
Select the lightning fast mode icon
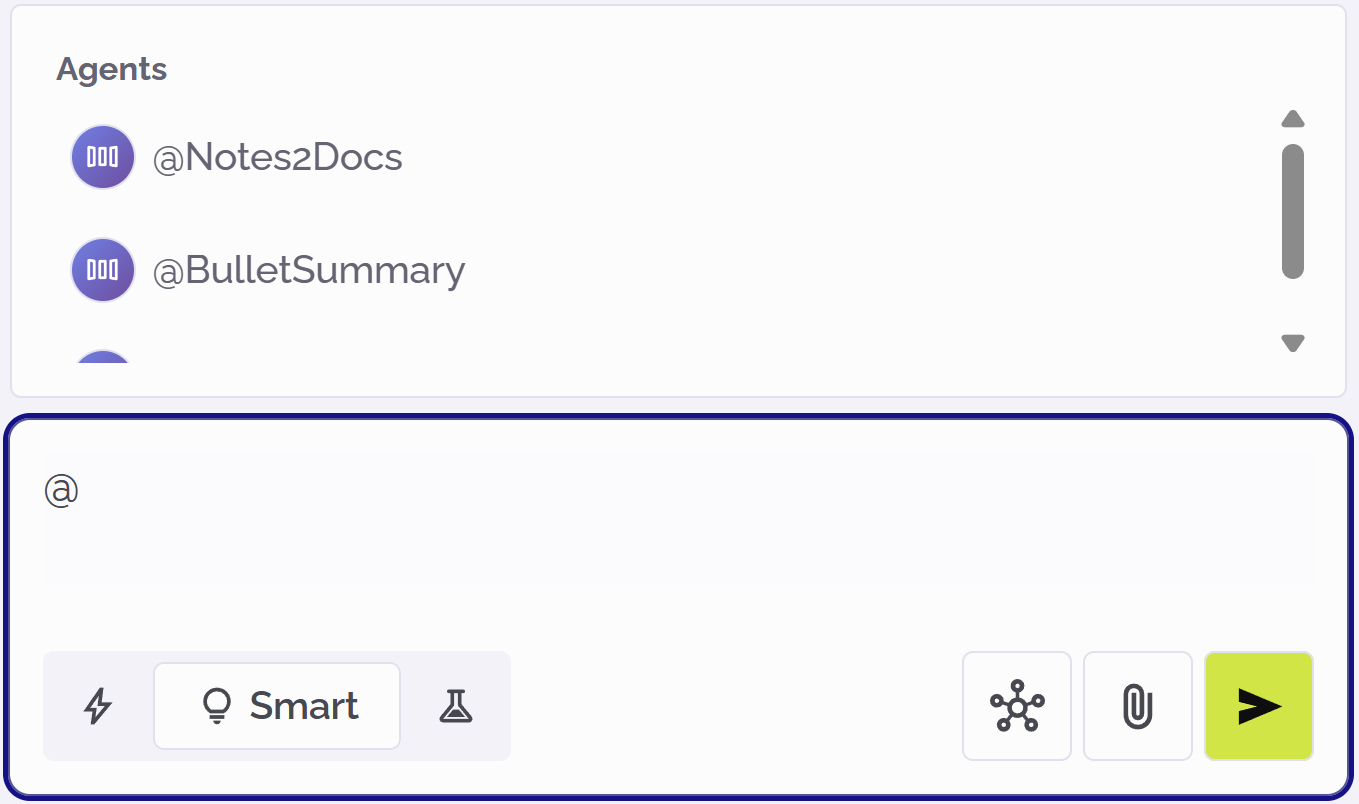tap(97, 706)
